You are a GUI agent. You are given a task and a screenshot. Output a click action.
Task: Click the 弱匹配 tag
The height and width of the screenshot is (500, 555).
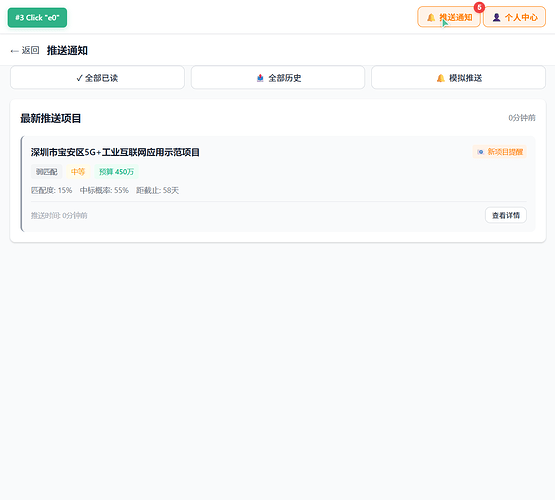coord(46,172)
